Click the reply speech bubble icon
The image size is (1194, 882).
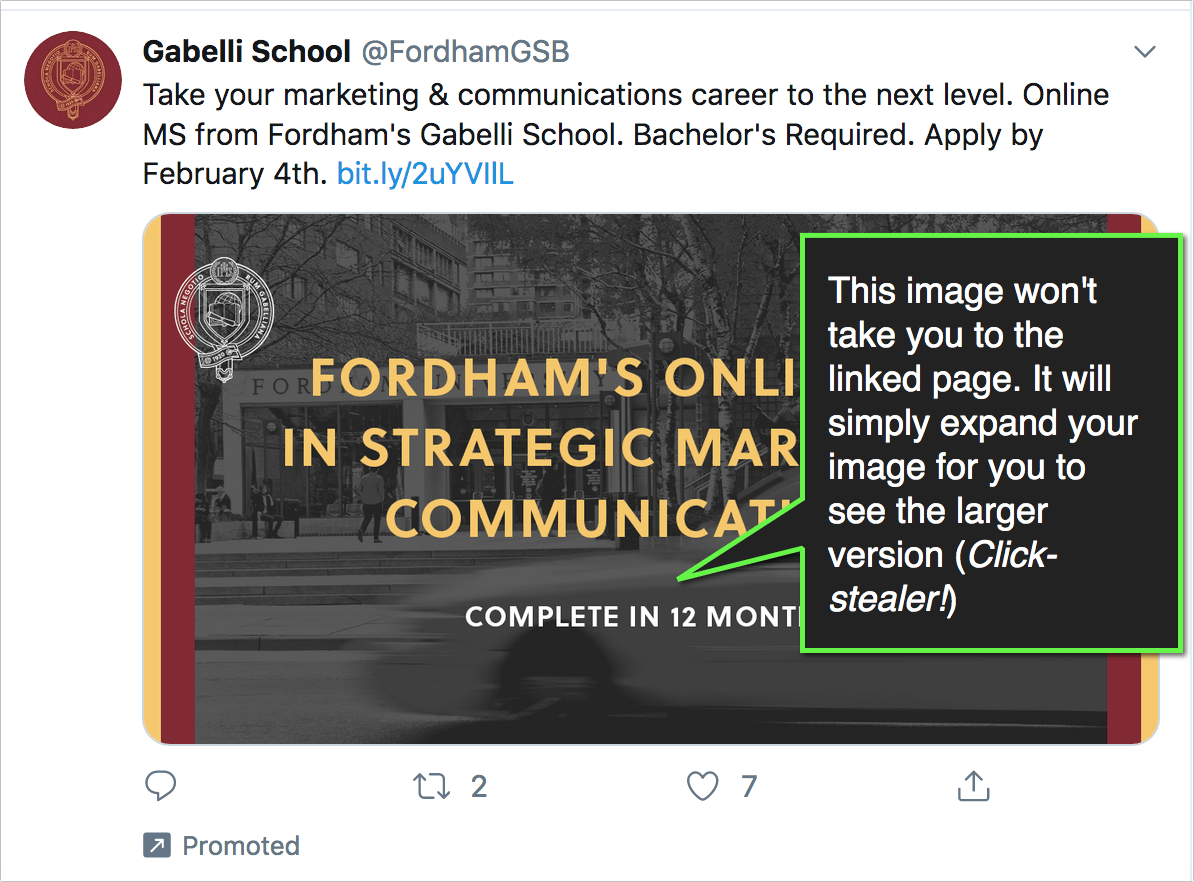pos(161,786)
